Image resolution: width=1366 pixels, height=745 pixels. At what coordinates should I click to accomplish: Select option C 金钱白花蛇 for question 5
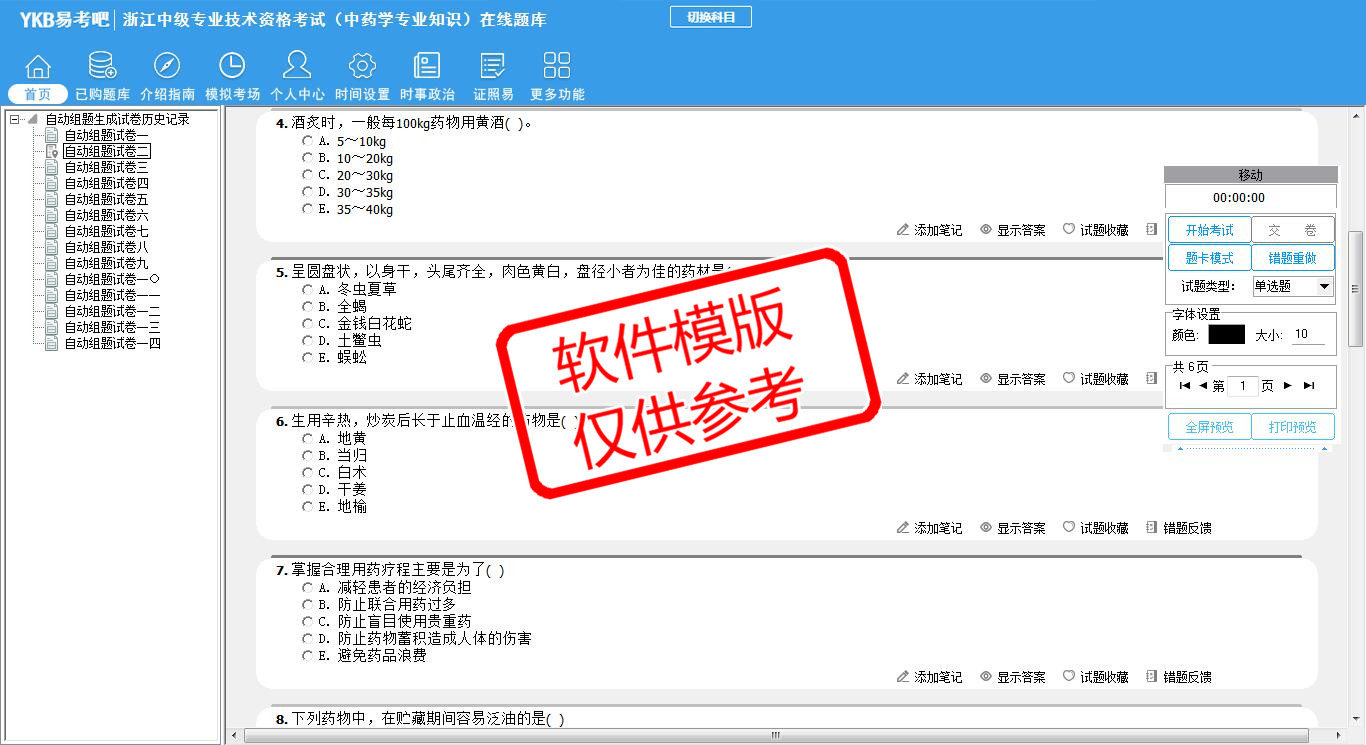point(308,324)
